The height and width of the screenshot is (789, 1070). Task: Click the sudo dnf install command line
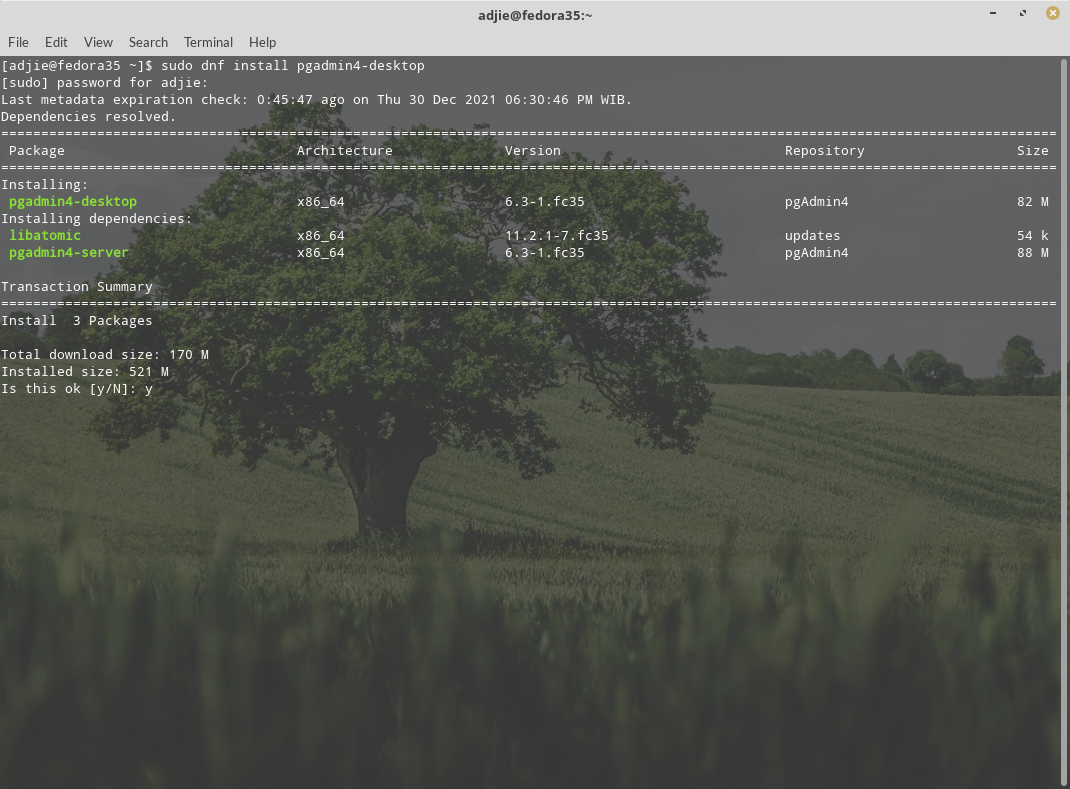[x=213, y=66]
